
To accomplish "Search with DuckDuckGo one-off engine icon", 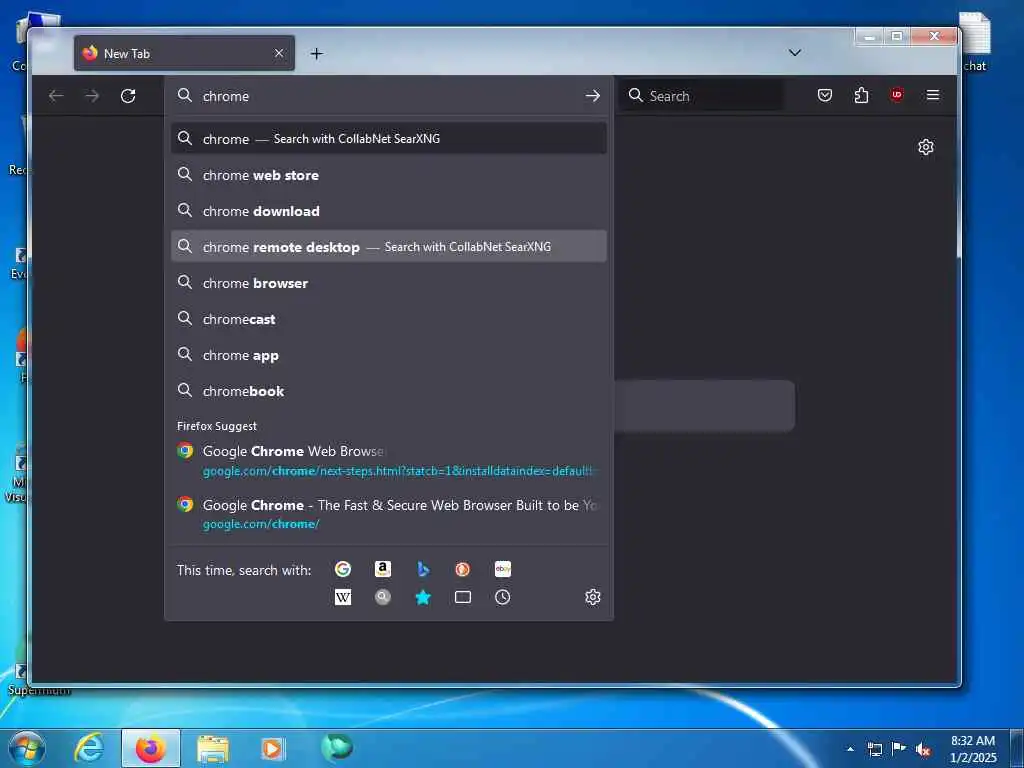I will [x=462, y=569].
